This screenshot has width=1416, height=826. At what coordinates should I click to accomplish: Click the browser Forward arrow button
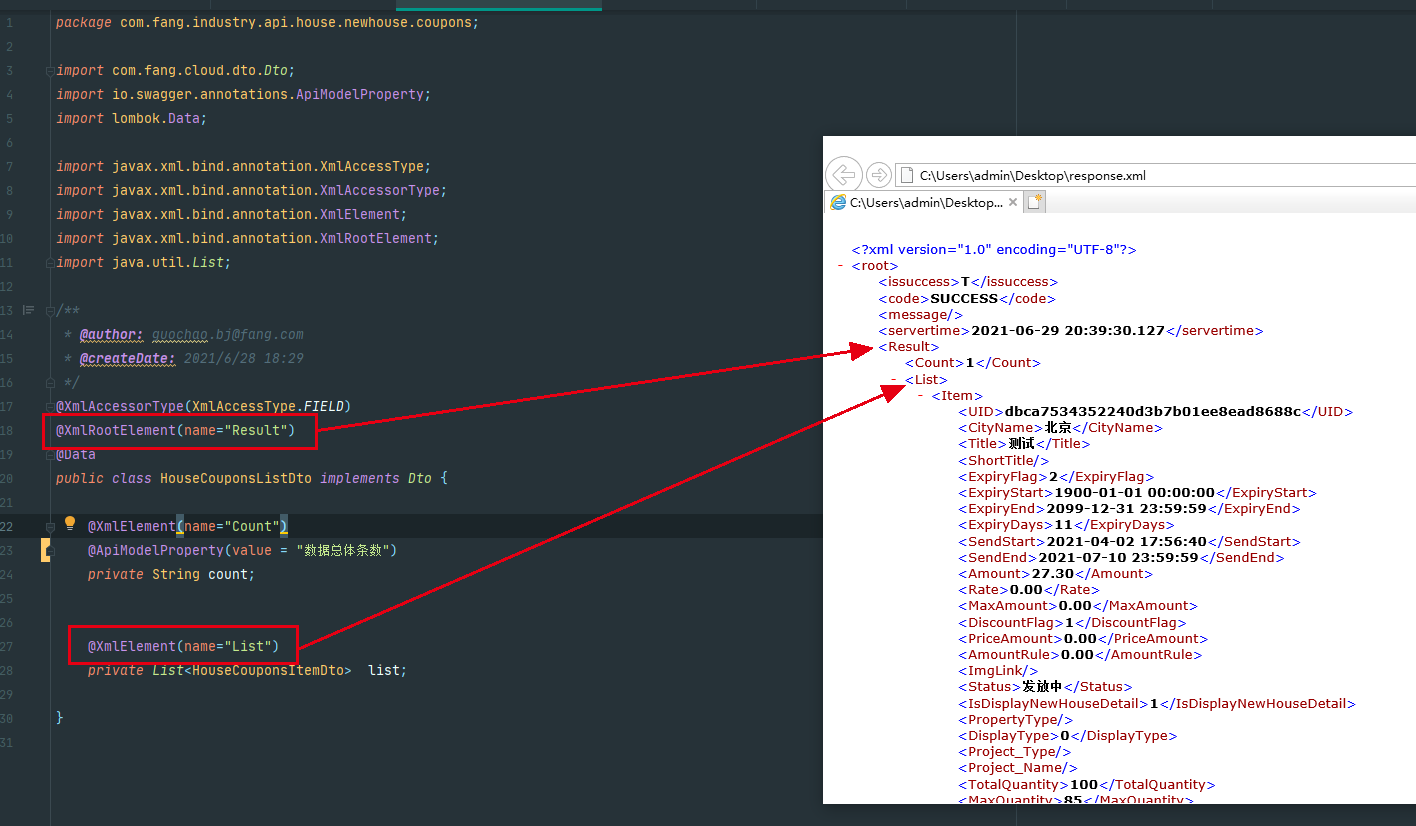[878, 175]
